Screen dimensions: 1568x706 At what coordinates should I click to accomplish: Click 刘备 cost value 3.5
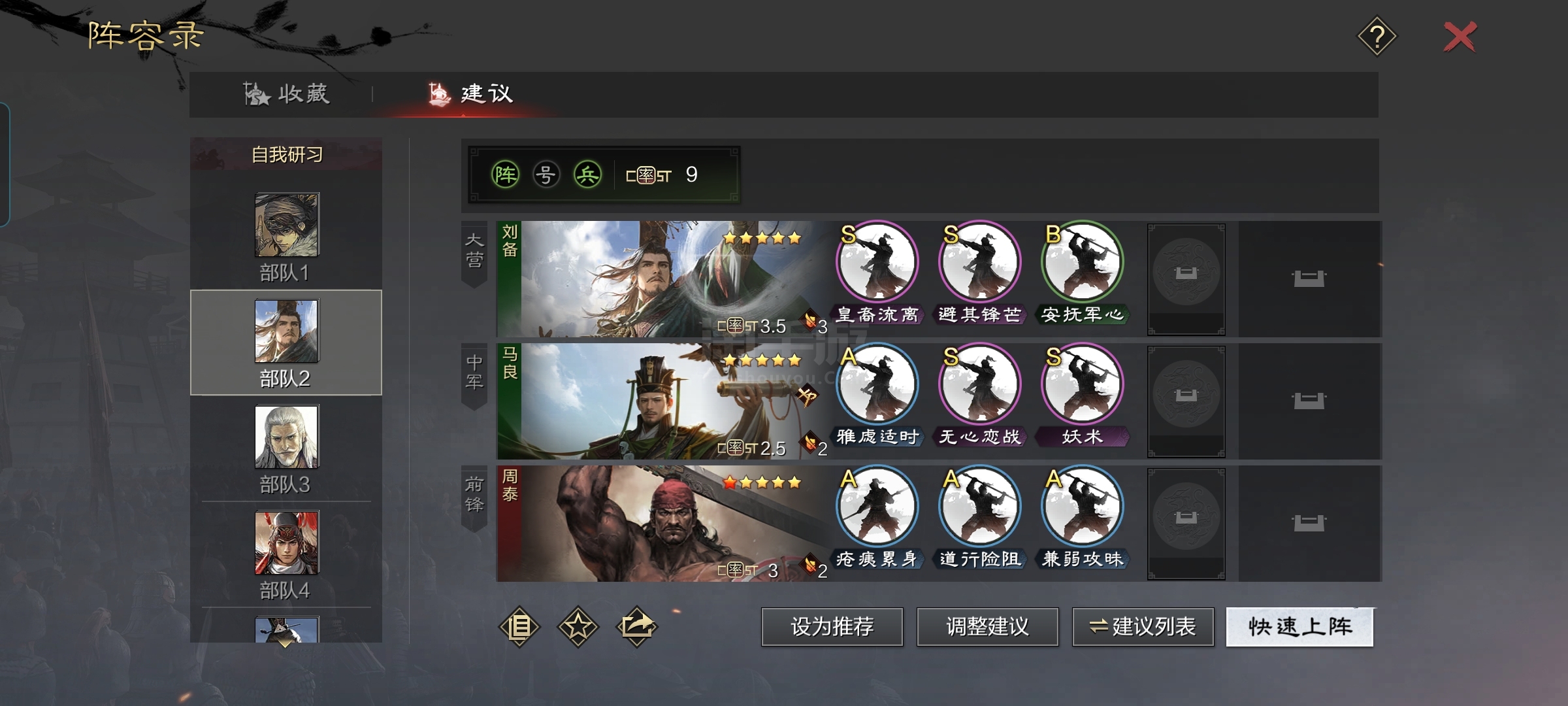(773, 326)
